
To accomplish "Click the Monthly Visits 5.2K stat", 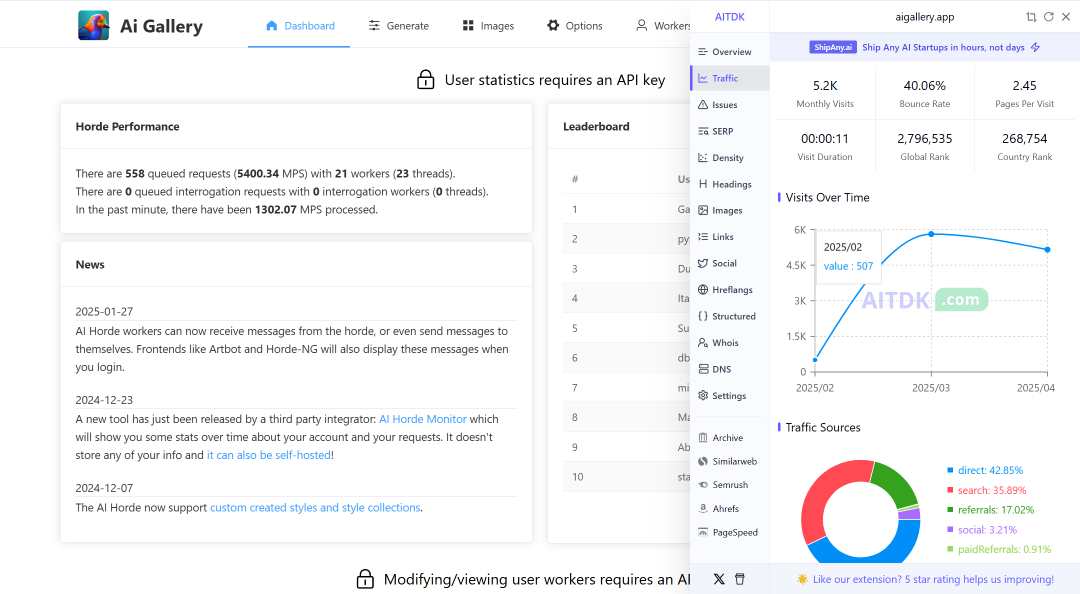I will tap(825, 94).
